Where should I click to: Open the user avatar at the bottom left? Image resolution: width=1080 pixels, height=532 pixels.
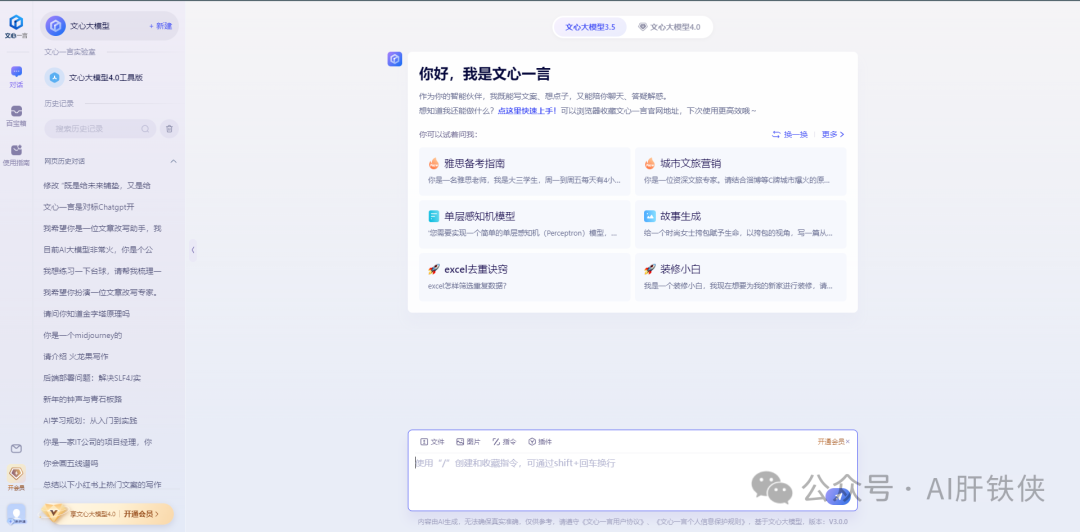click(16, 514)
